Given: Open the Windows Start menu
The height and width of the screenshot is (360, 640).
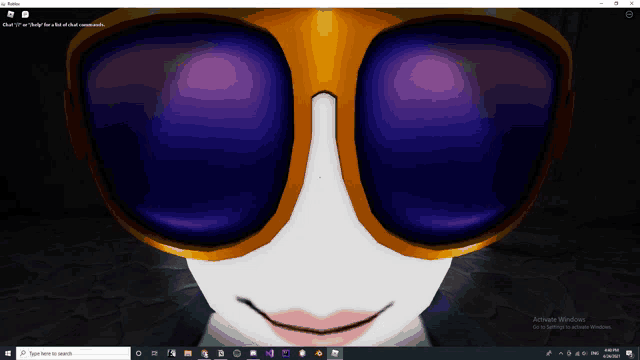Looking at the screenshot, I should pos(8,353).
